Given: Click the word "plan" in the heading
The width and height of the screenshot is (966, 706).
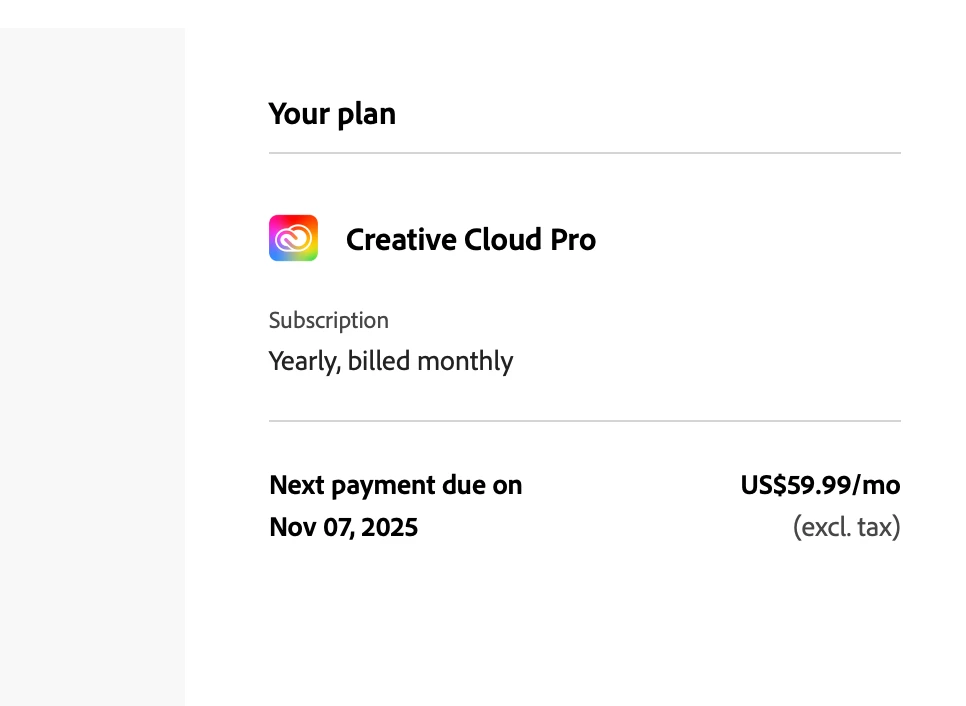Looking at the screenshot, I should (366, 115).
